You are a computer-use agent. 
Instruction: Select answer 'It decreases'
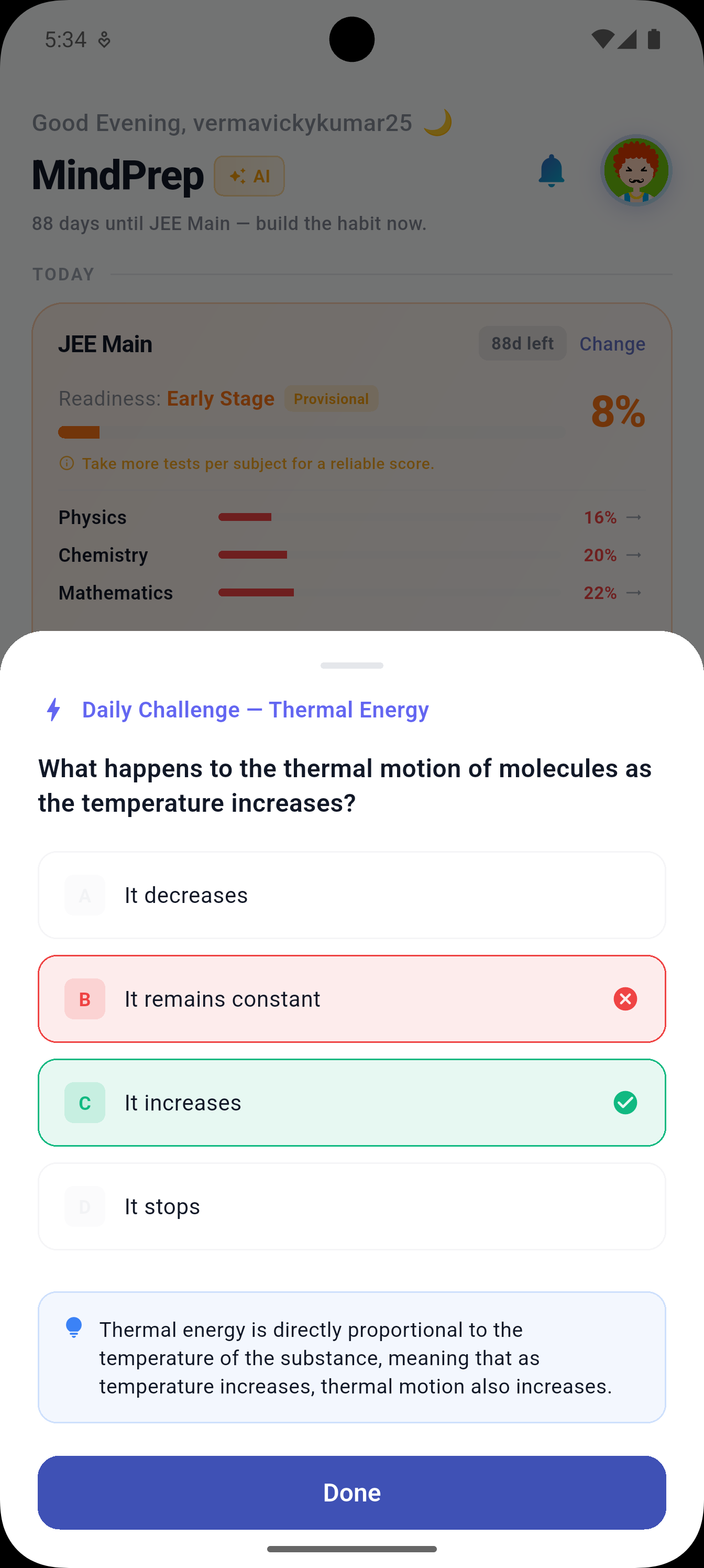point(351,895)
